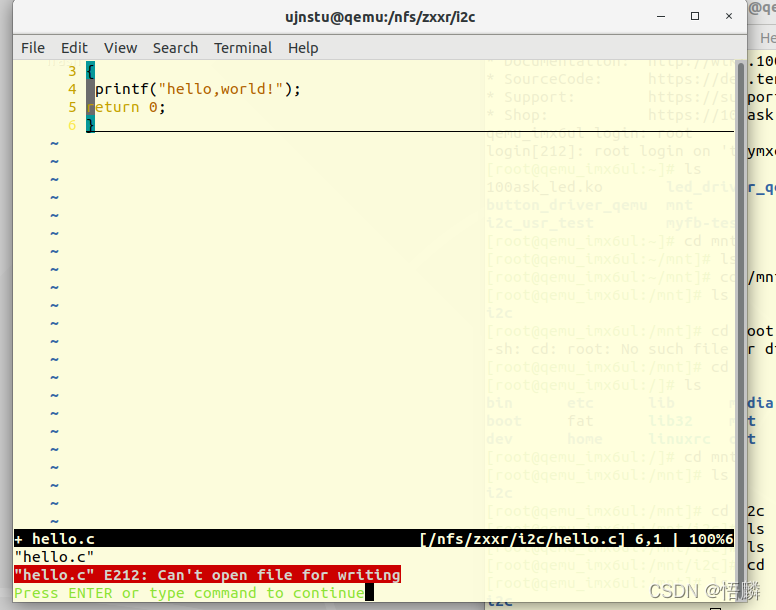This screenshot has width=776, height=610.
Task: Click the 'Press ENTER or type command' prompt
Action: pyautogui.click(x=189, y=593)
